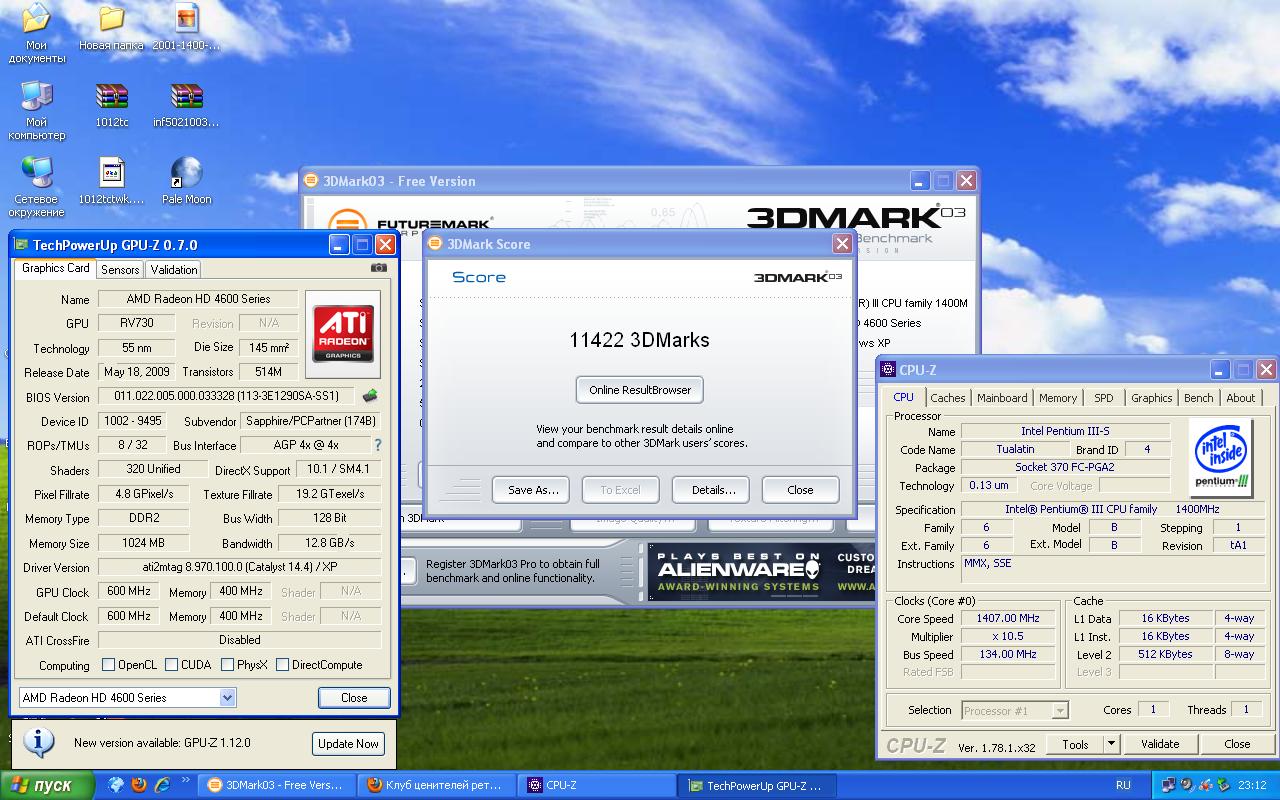
Task: Click the Firefox quick launch icon
Action: point(139,785)
